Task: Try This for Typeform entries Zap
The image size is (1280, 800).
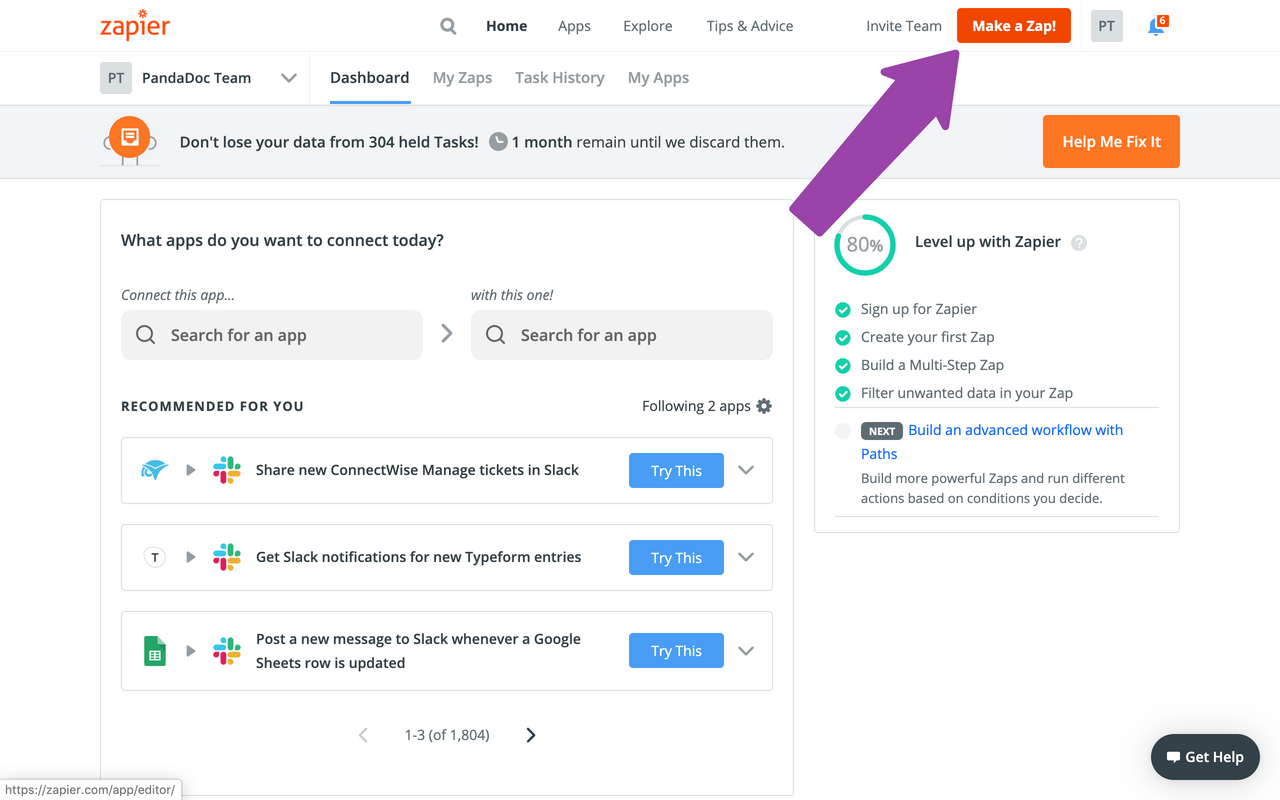Action: 676,557
